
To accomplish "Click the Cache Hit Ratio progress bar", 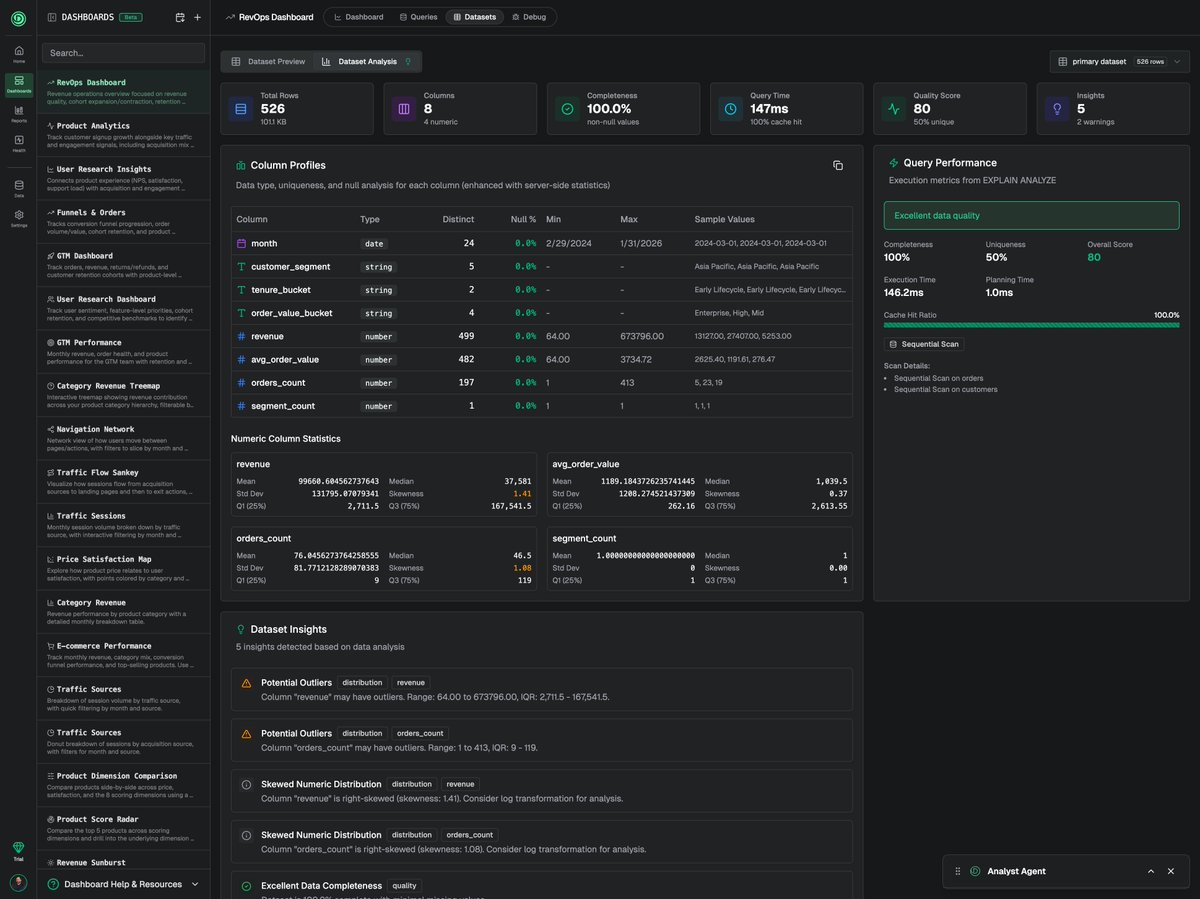I will point(1031,325).
